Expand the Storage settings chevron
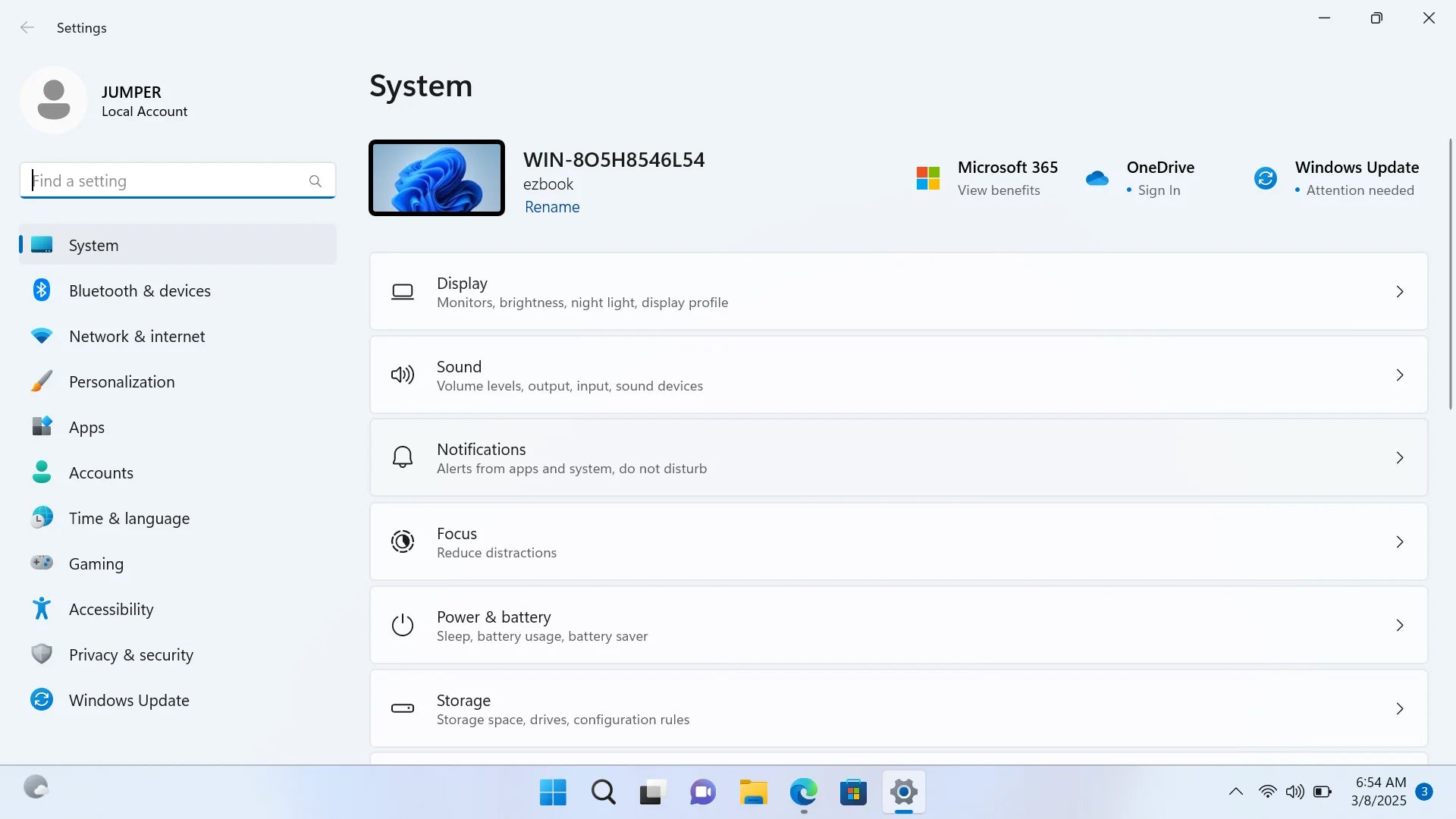 pyautogui.click(x=1400, y=709)
